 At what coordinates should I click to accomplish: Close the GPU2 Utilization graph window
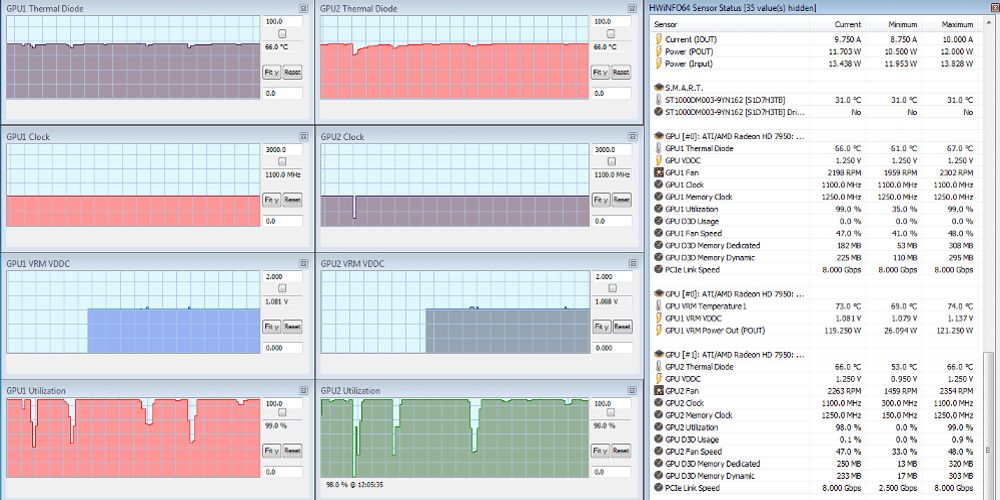(x=632, y=390)
